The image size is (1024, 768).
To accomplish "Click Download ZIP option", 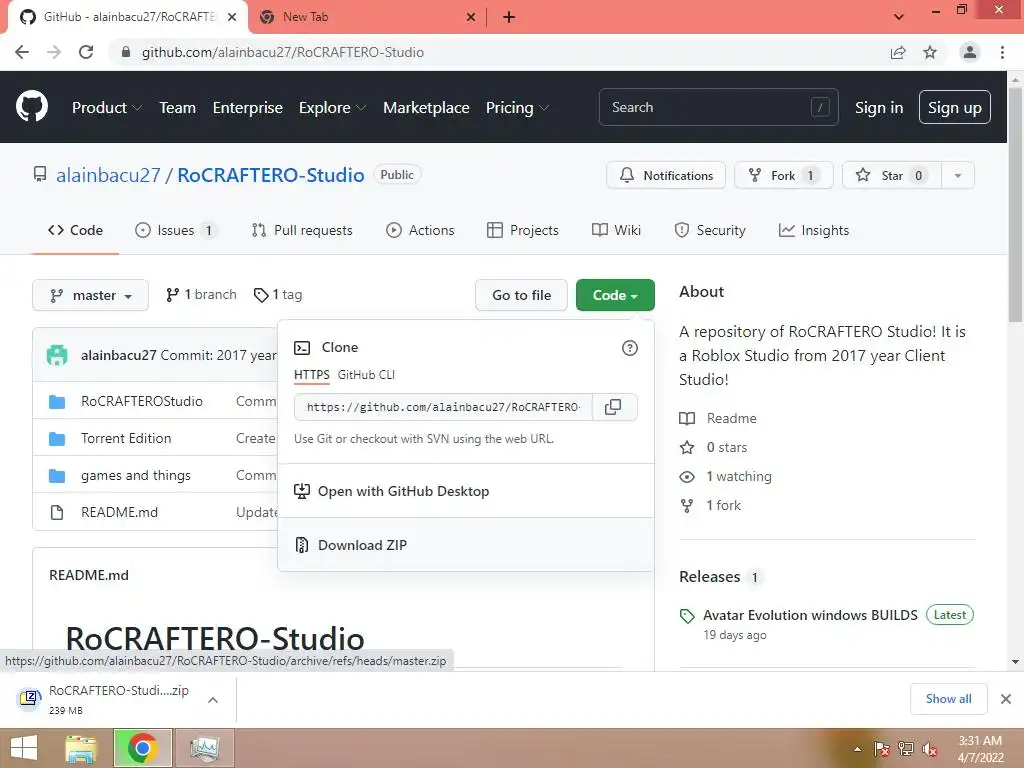I will 466,545.
